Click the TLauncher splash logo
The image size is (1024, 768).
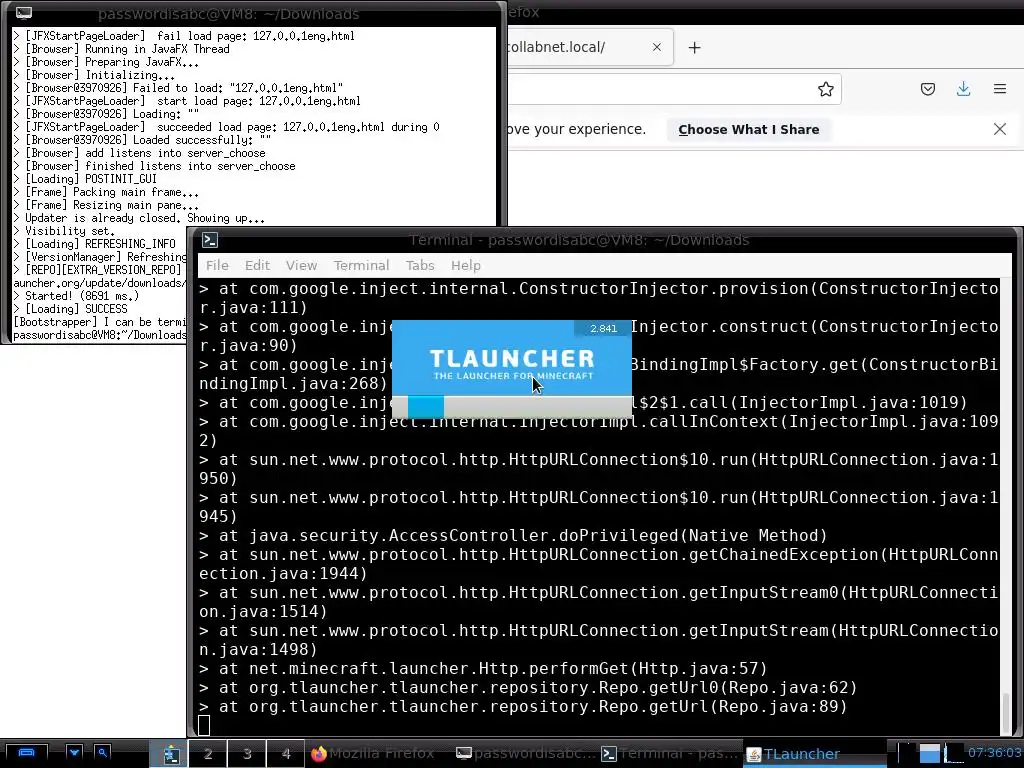point(512,364)
